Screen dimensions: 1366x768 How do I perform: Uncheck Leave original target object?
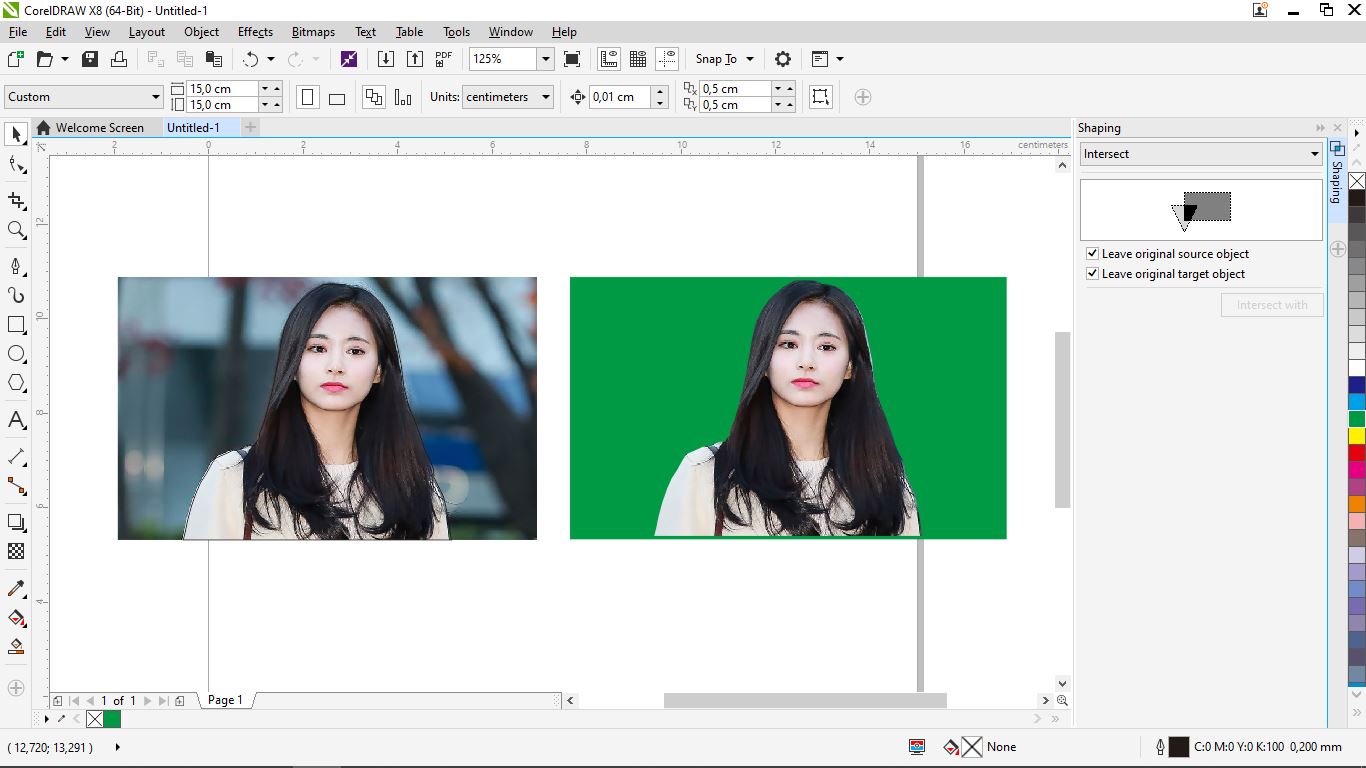(1092, 274)
